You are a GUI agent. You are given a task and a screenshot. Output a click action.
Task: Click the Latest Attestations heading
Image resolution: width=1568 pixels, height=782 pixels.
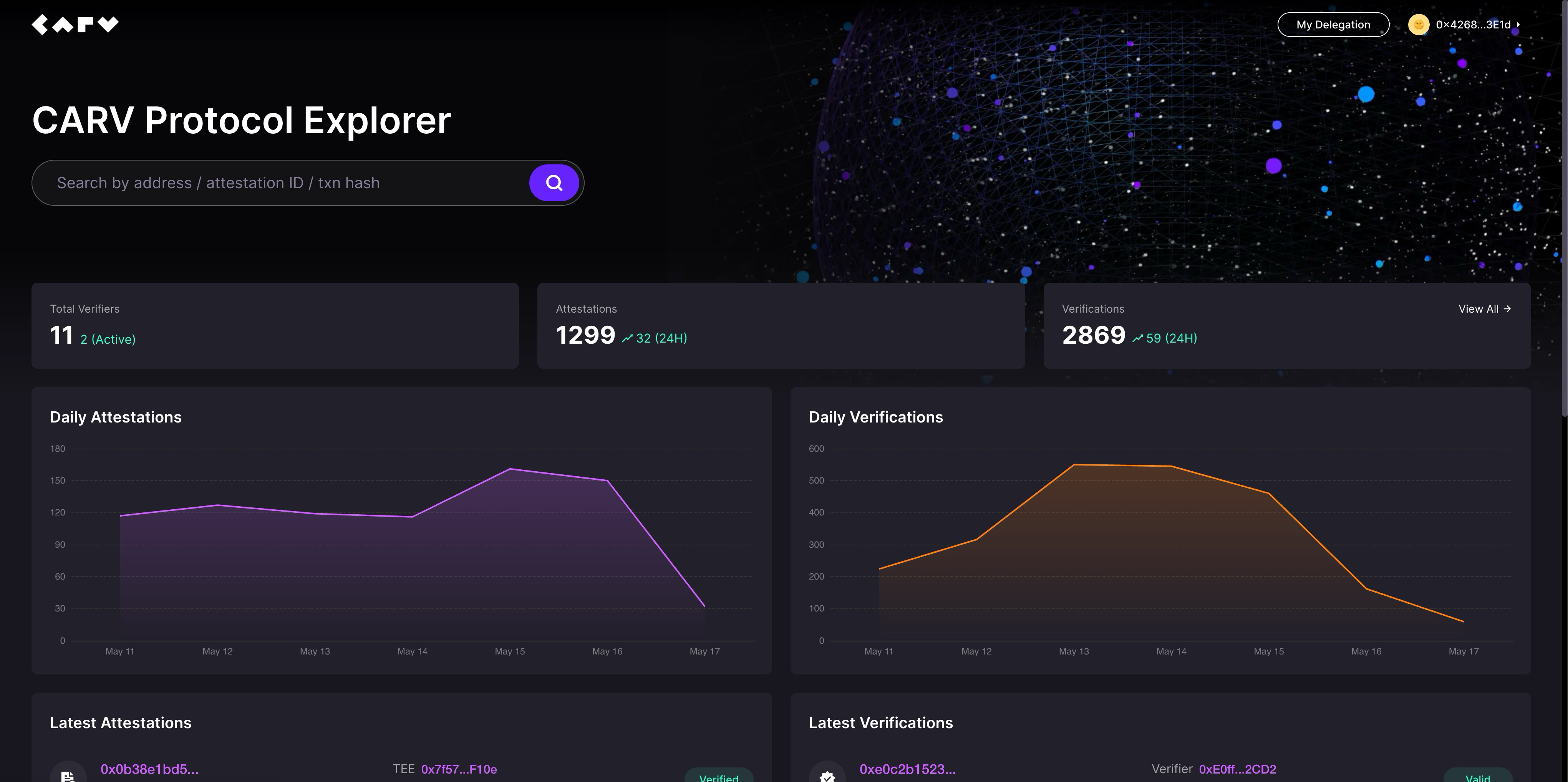click(121, 723)
